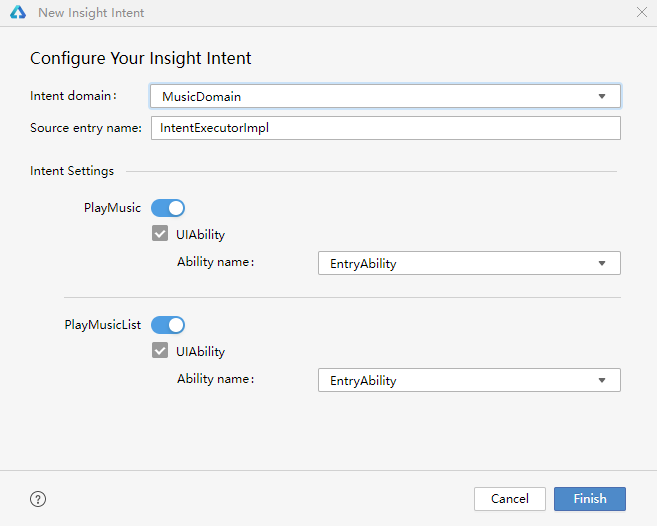The image size is (657, 526).
Task: Open the Intent domain dropdown
Action: 385,97
